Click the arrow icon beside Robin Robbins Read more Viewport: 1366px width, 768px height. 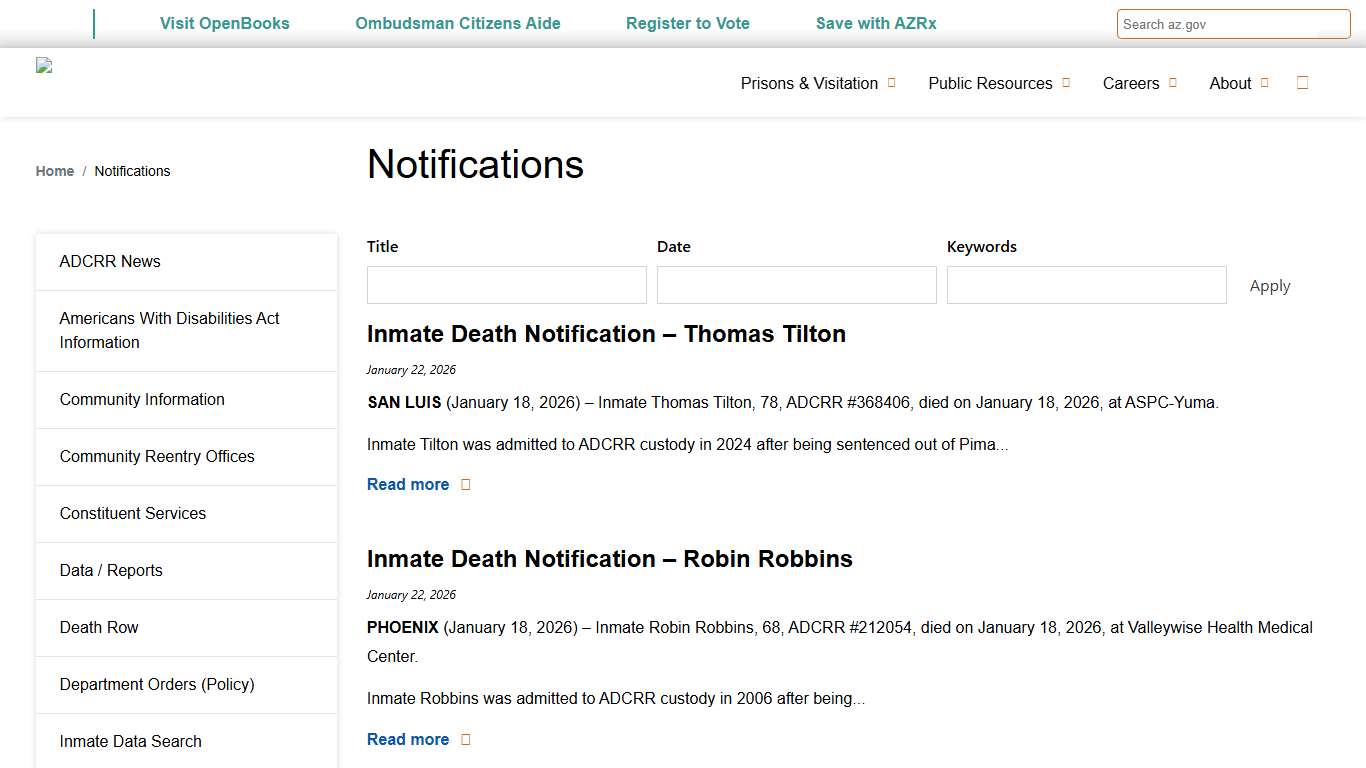[465, 739]
